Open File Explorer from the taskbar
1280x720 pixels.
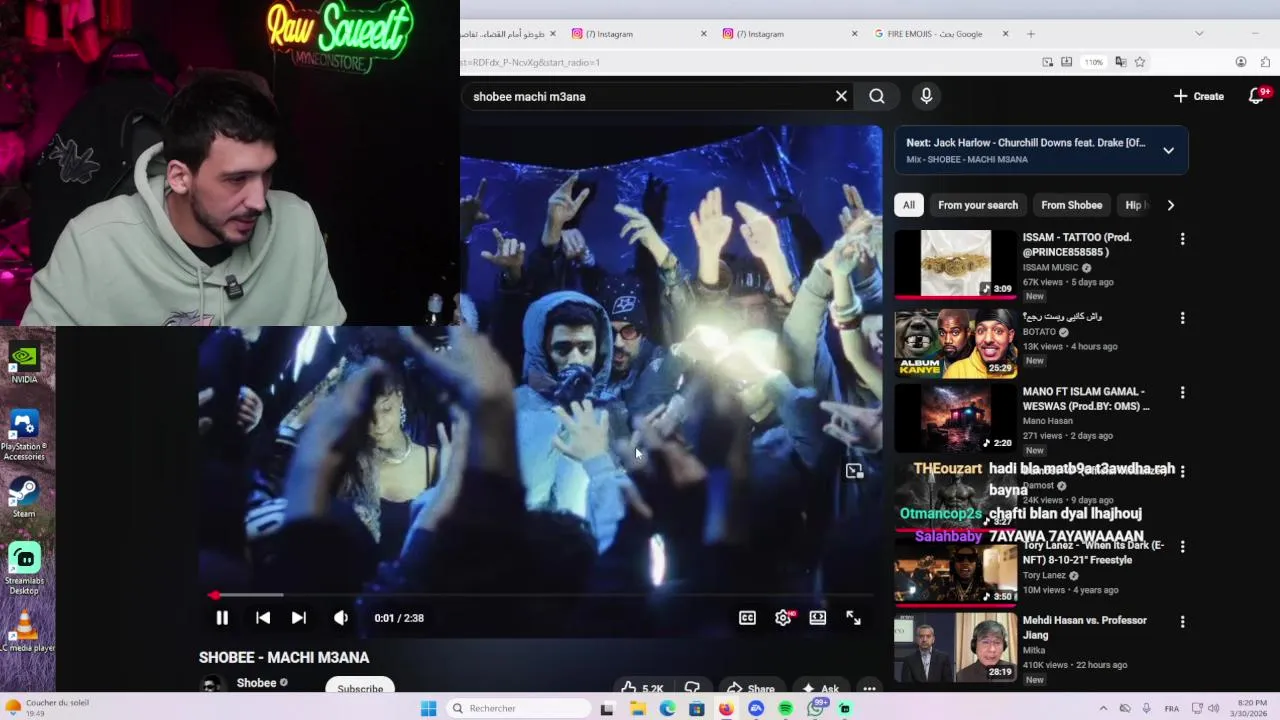point(637,708)
